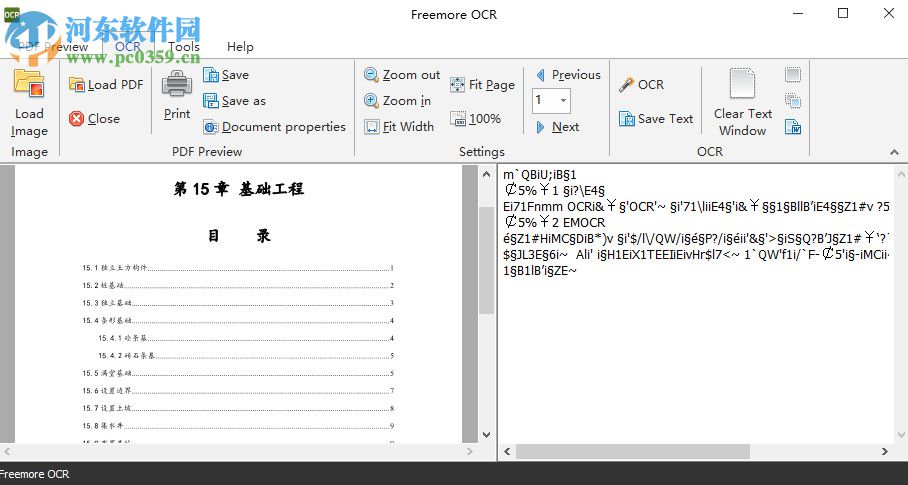
Task: Load a PDF file
Action: [x=106, y=84]
